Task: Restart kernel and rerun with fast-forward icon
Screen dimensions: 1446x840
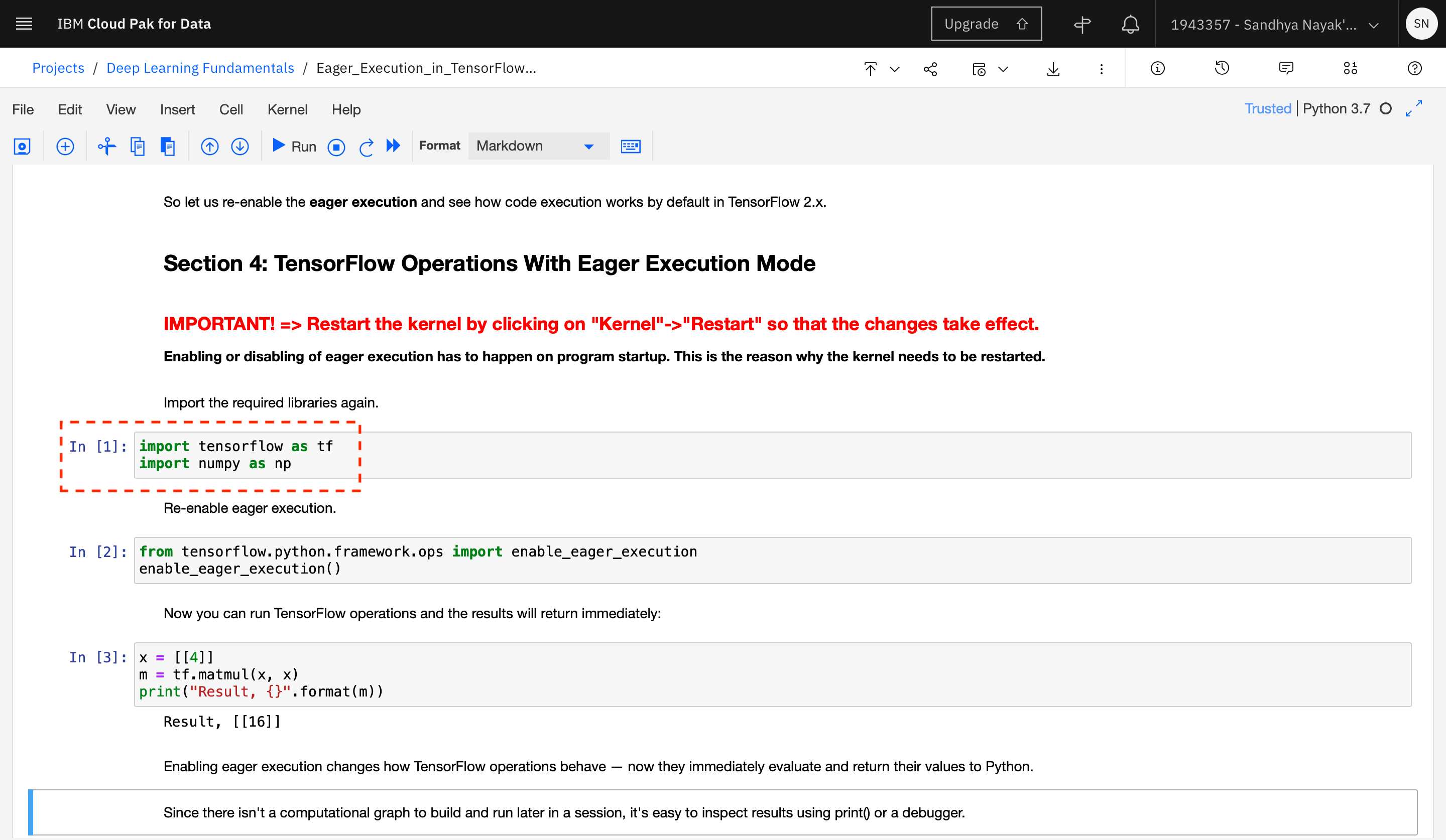Action: pyautogui.click(x=393, y=146)
